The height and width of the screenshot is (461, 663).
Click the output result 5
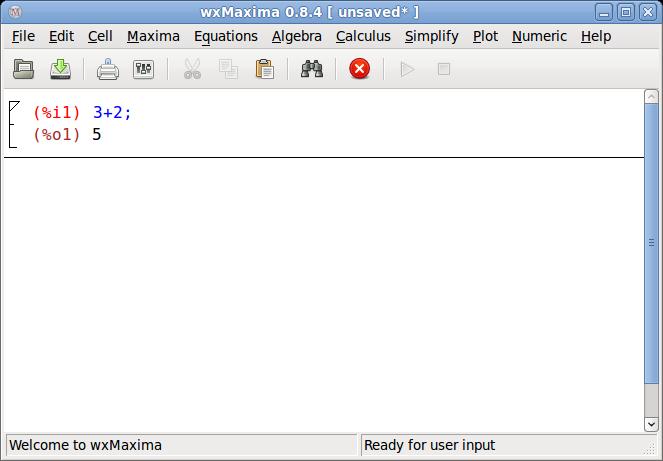pyautogui.click(x=97, y=134)
